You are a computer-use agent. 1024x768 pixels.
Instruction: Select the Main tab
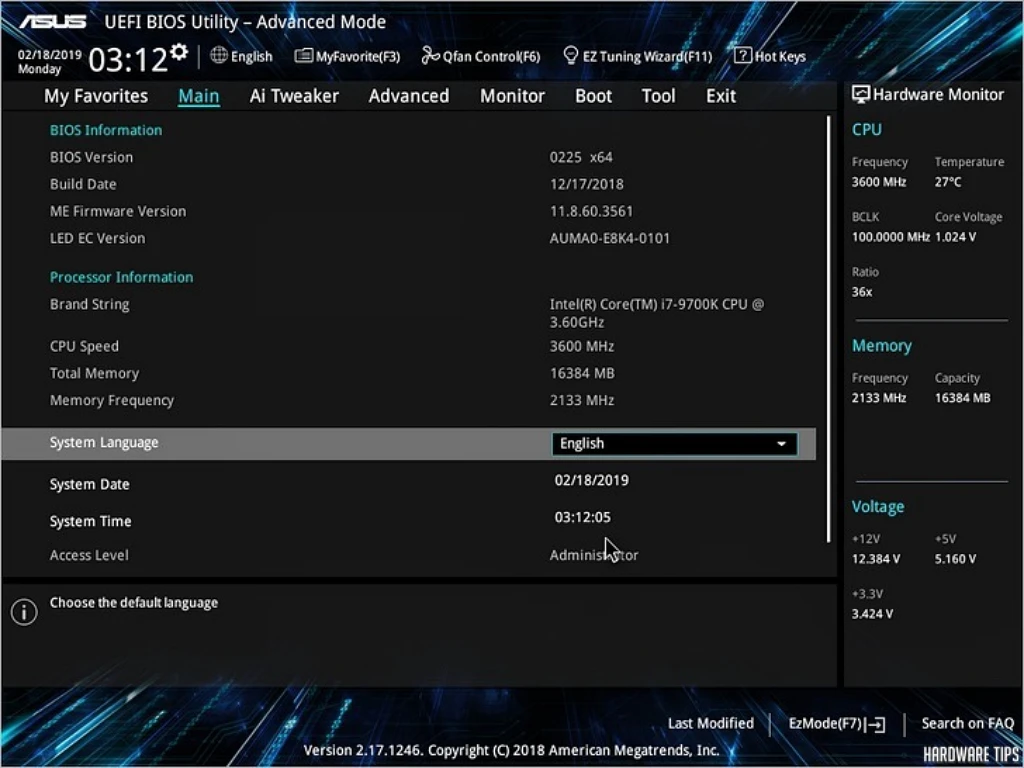coord(199,96)
